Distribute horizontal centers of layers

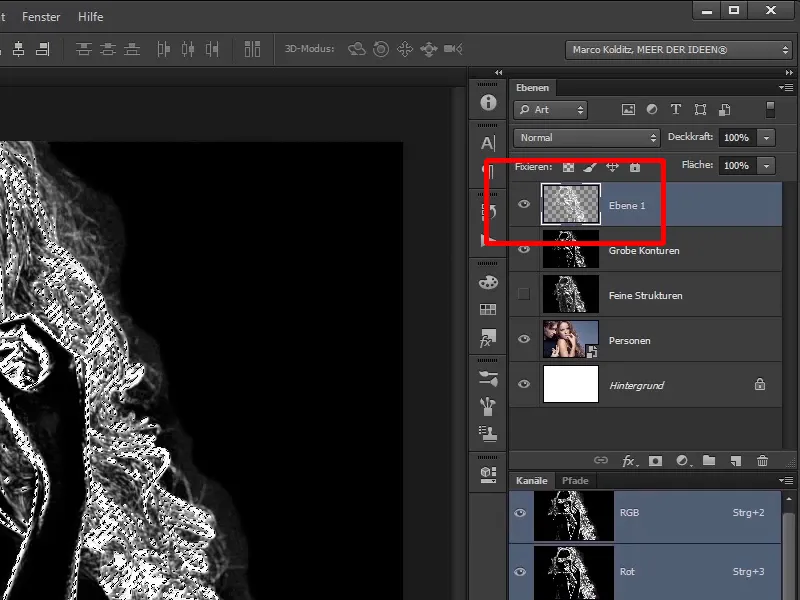pyautogui.click(x=188, y=49)
